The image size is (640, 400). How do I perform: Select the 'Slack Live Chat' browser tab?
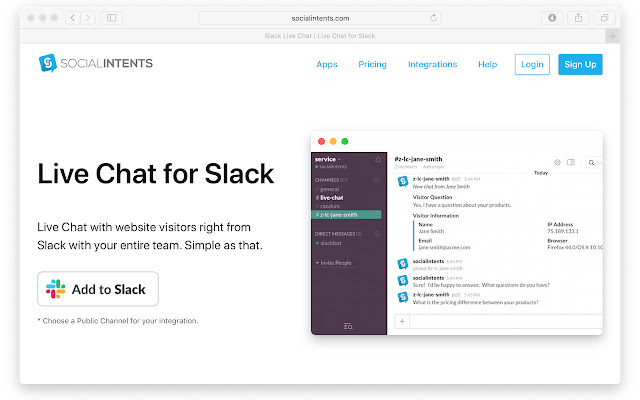point(320,36)
